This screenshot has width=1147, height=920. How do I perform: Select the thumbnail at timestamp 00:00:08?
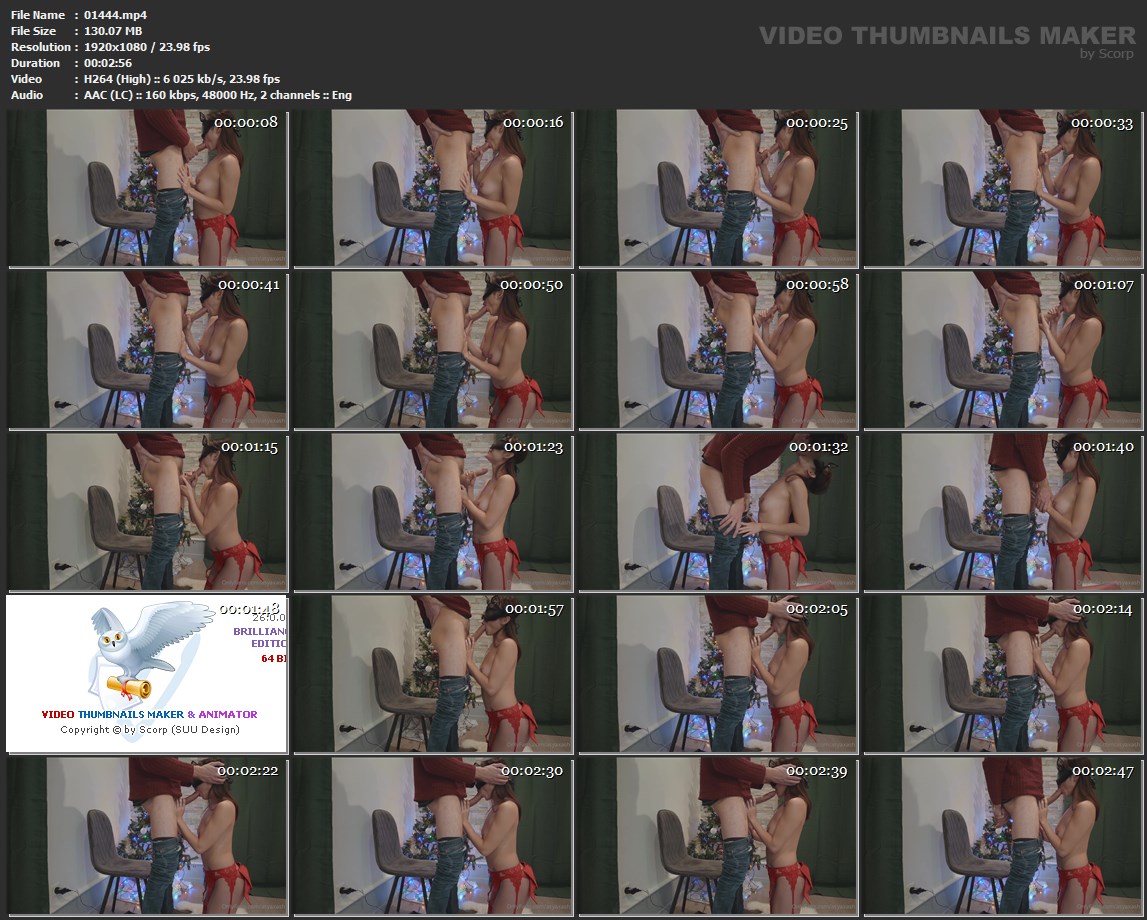click(148, 188)
